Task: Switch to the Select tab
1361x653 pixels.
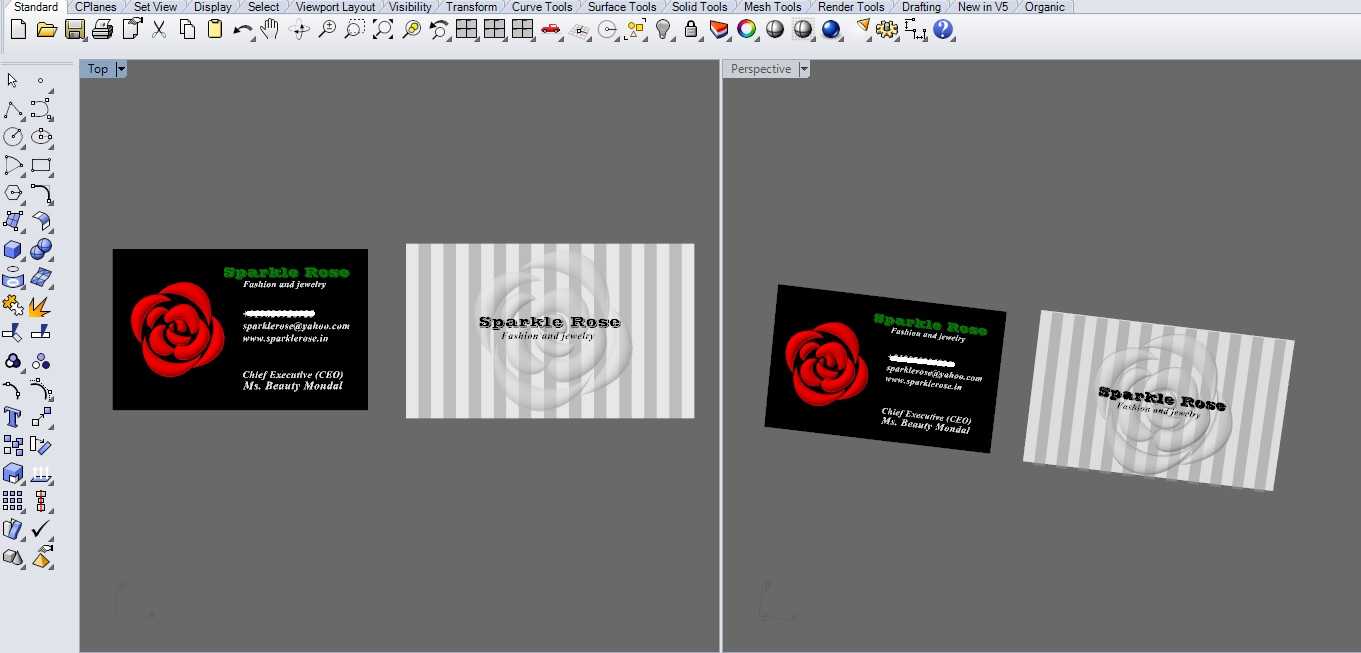Action: pyautogui.click(x=264, y=7)
